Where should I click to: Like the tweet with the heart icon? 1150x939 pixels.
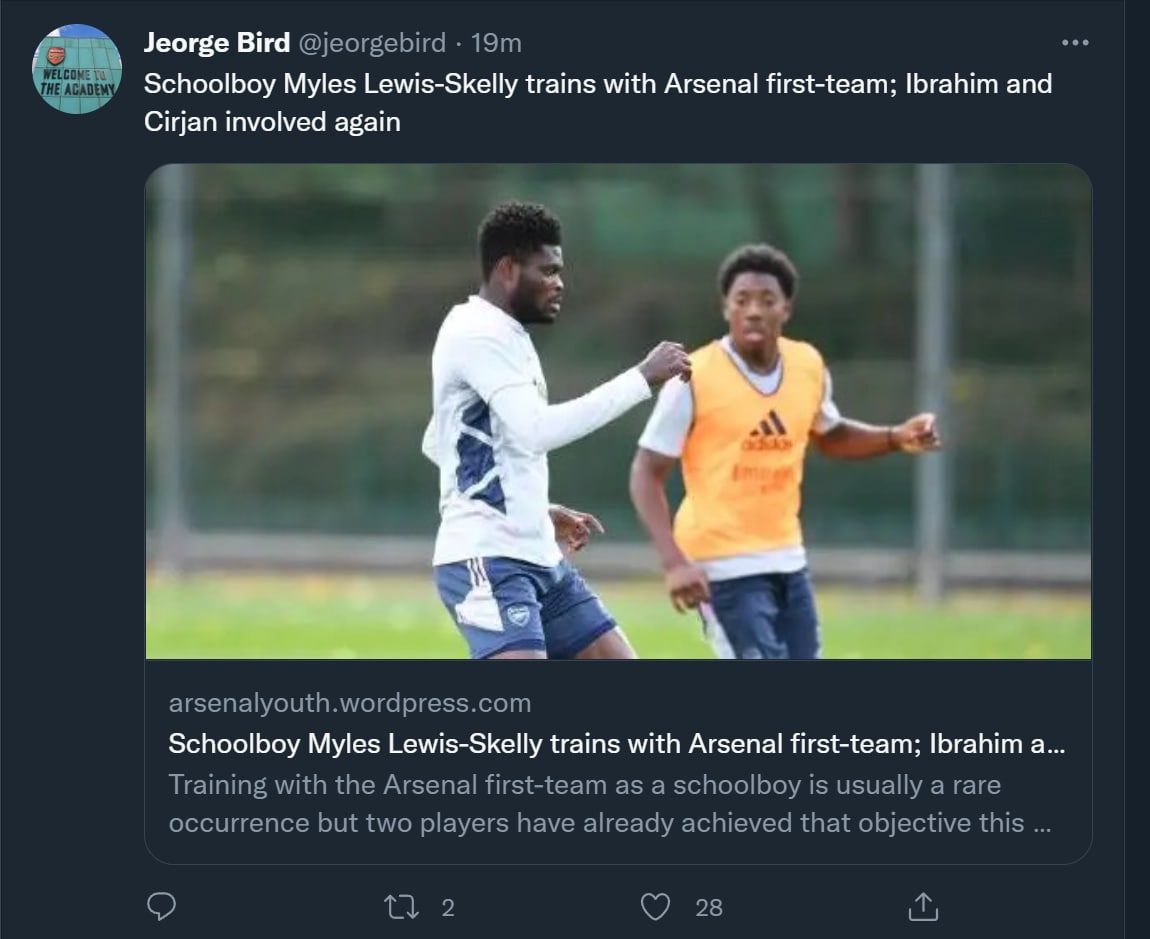pos(655,907)
